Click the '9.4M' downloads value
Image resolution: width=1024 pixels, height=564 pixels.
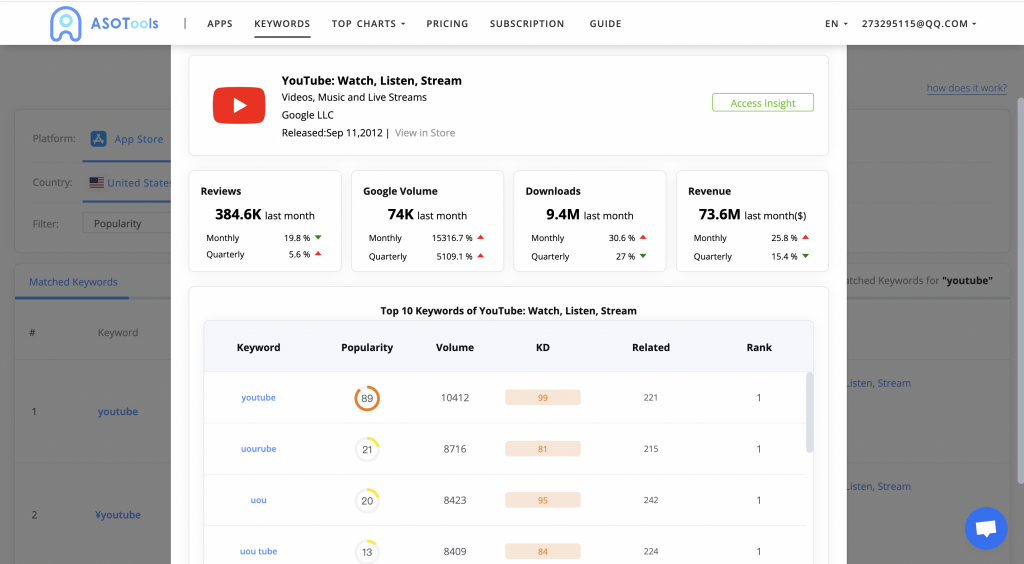563,215
